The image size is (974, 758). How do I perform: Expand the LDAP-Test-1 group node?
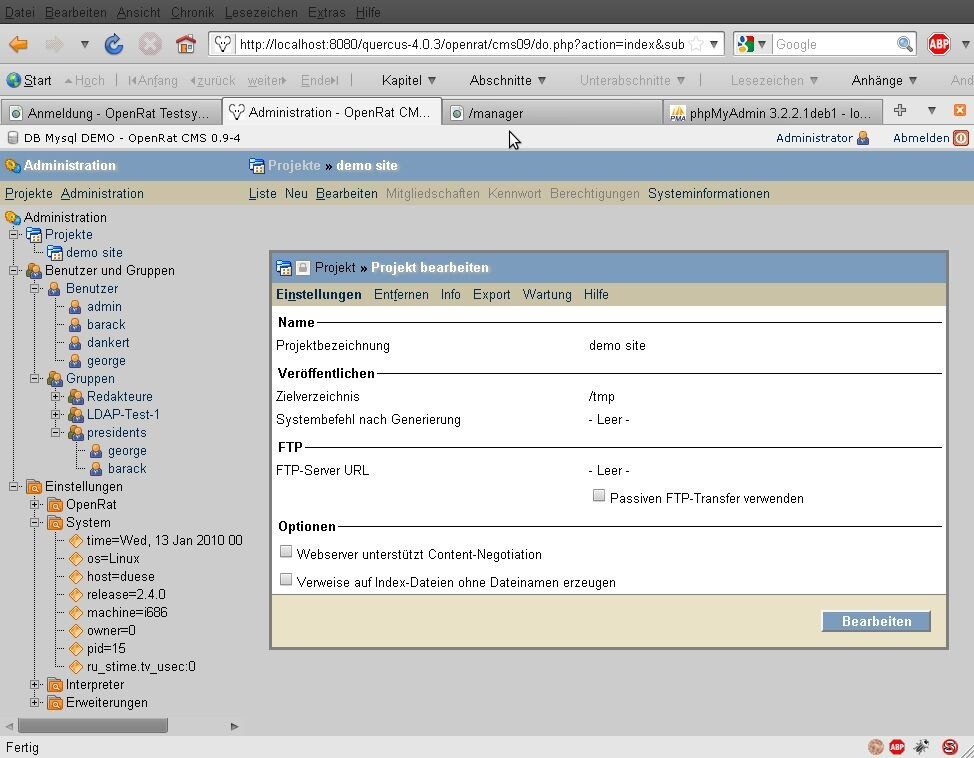pyautogui.click(x=56, y=414)
